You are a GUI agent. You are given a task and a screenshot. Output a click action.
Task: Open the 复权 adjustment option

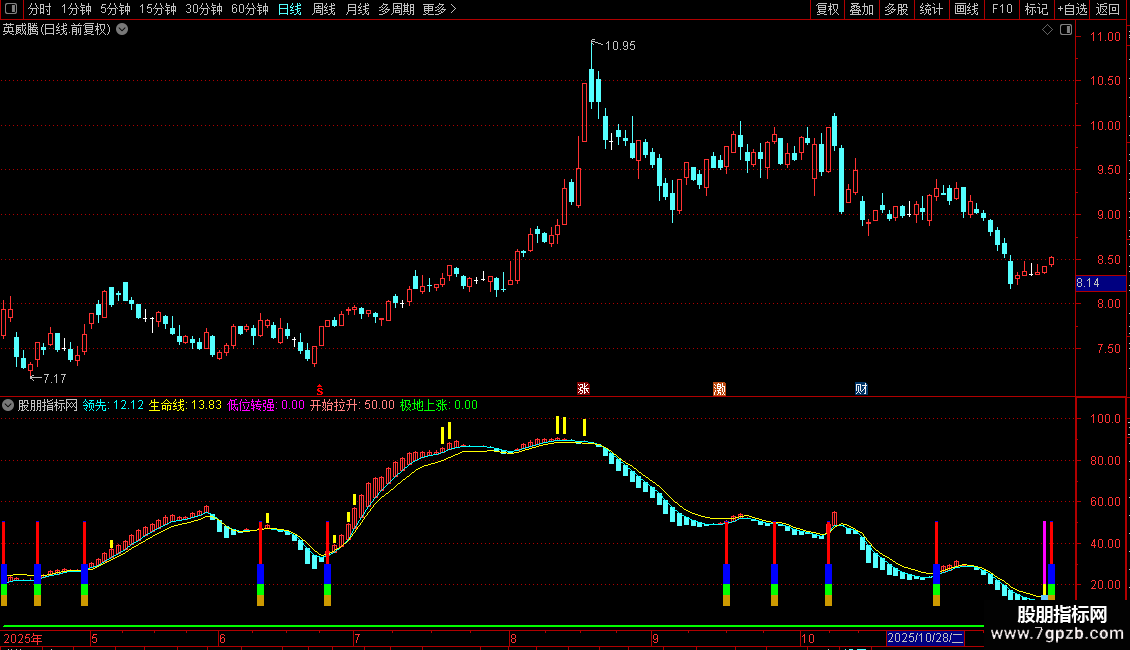(x=827, y=9)
